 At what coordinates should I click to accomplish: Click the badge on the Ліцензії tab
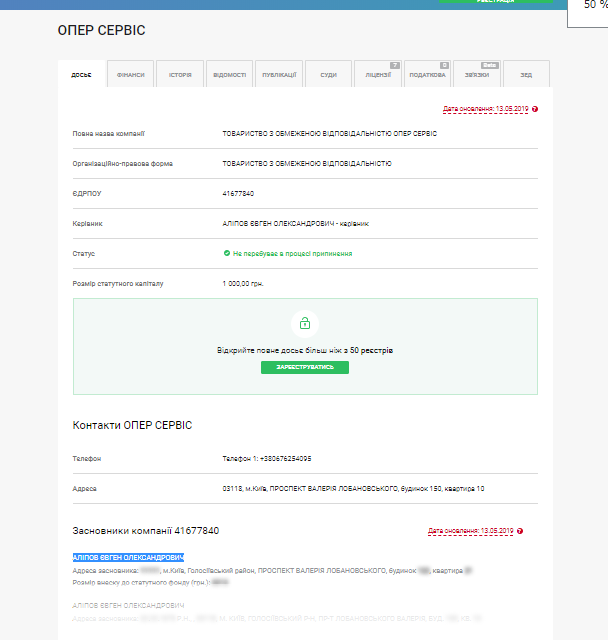395,65
